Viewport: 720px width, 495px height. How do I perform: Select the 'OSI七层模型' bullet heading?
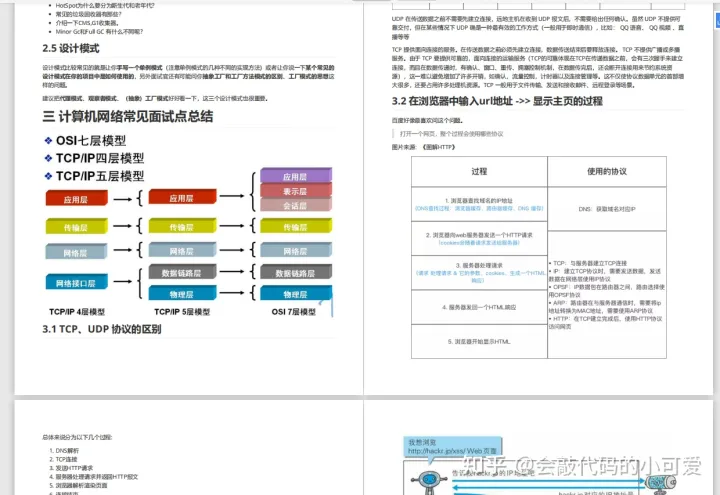pyautogui.click(x=91, y=141)
